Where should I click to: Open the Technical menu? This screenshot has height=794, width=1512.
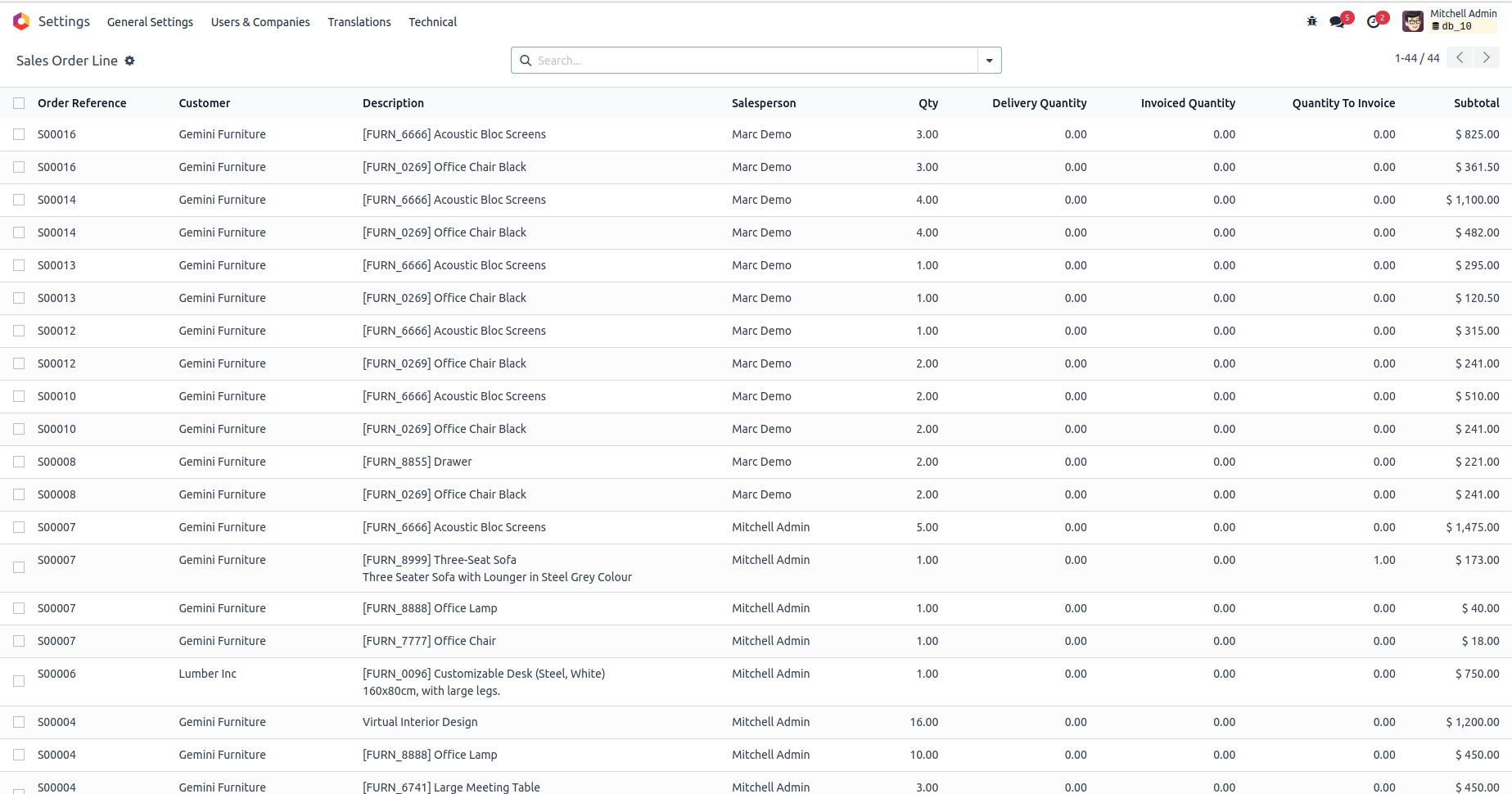point(432,22)
